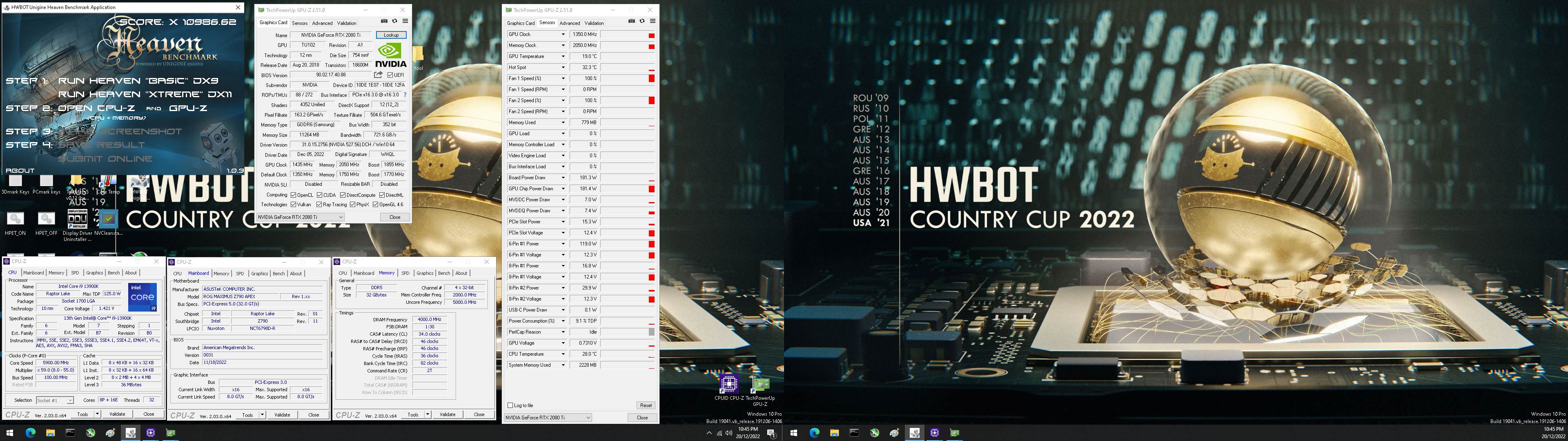Toggle the Ray Tracing checkbox
Viewport: 1568px width, 441px height.
coord(320,205)
